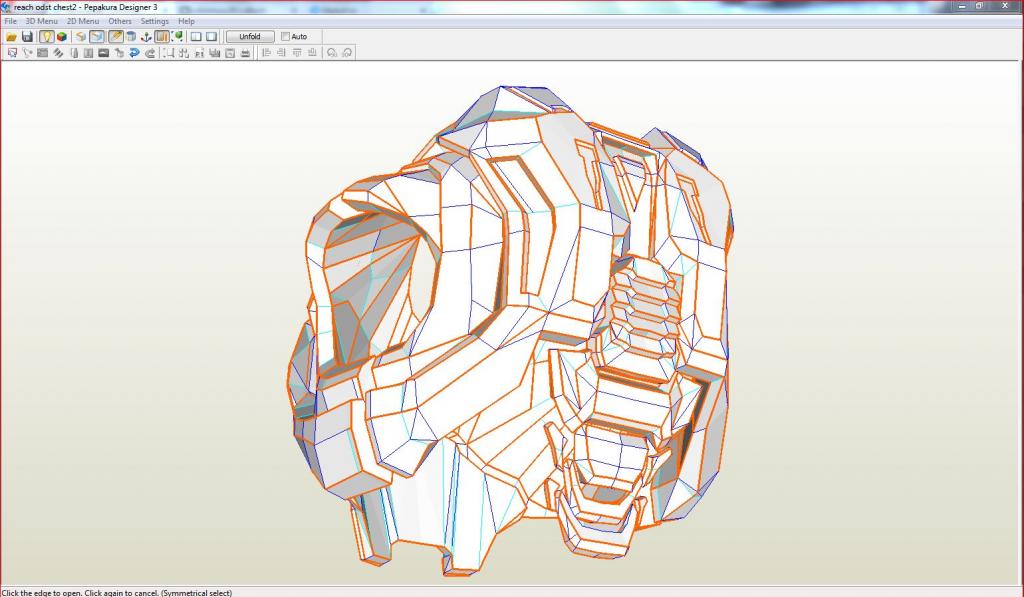Click the printer icon in lower toolbar
This screenshot has height=597, width=1024.
(246, 53)
